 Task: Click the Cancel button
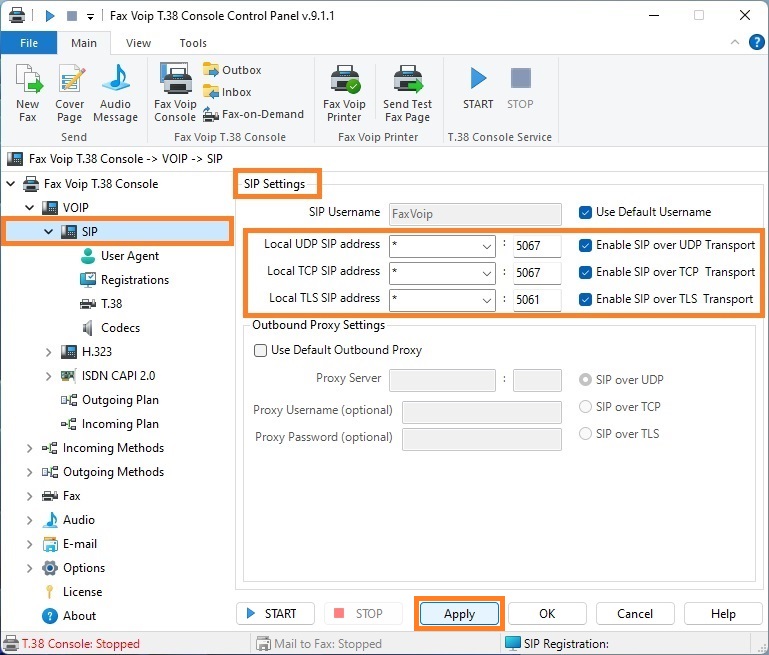(635, 614)
